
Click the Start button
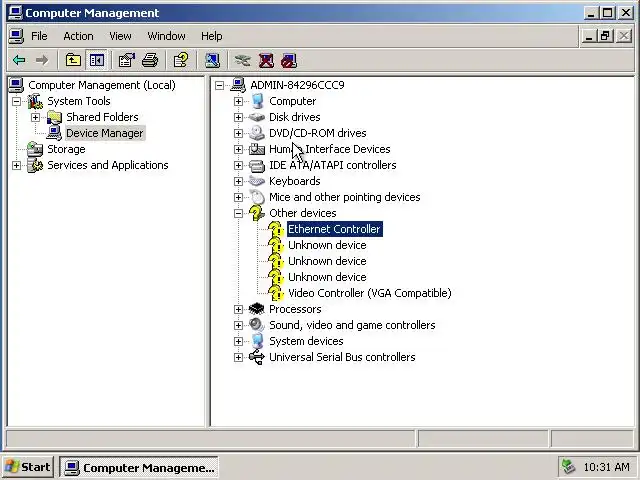click(27, 467)
